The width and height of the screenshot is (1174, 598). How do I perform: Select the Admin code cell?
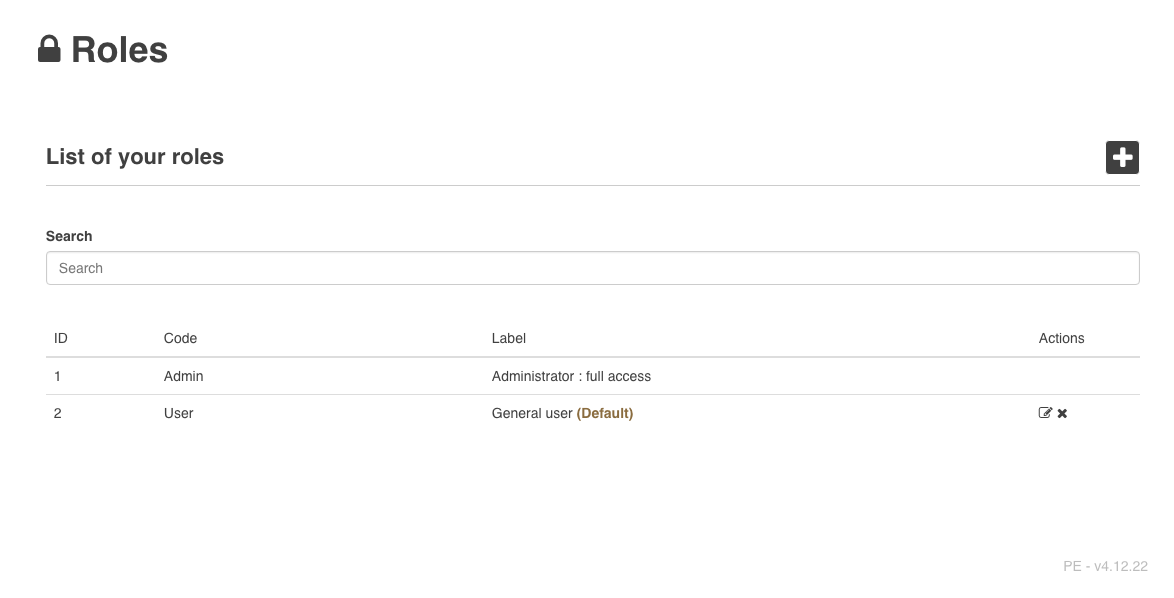click(x=183, y=376)
